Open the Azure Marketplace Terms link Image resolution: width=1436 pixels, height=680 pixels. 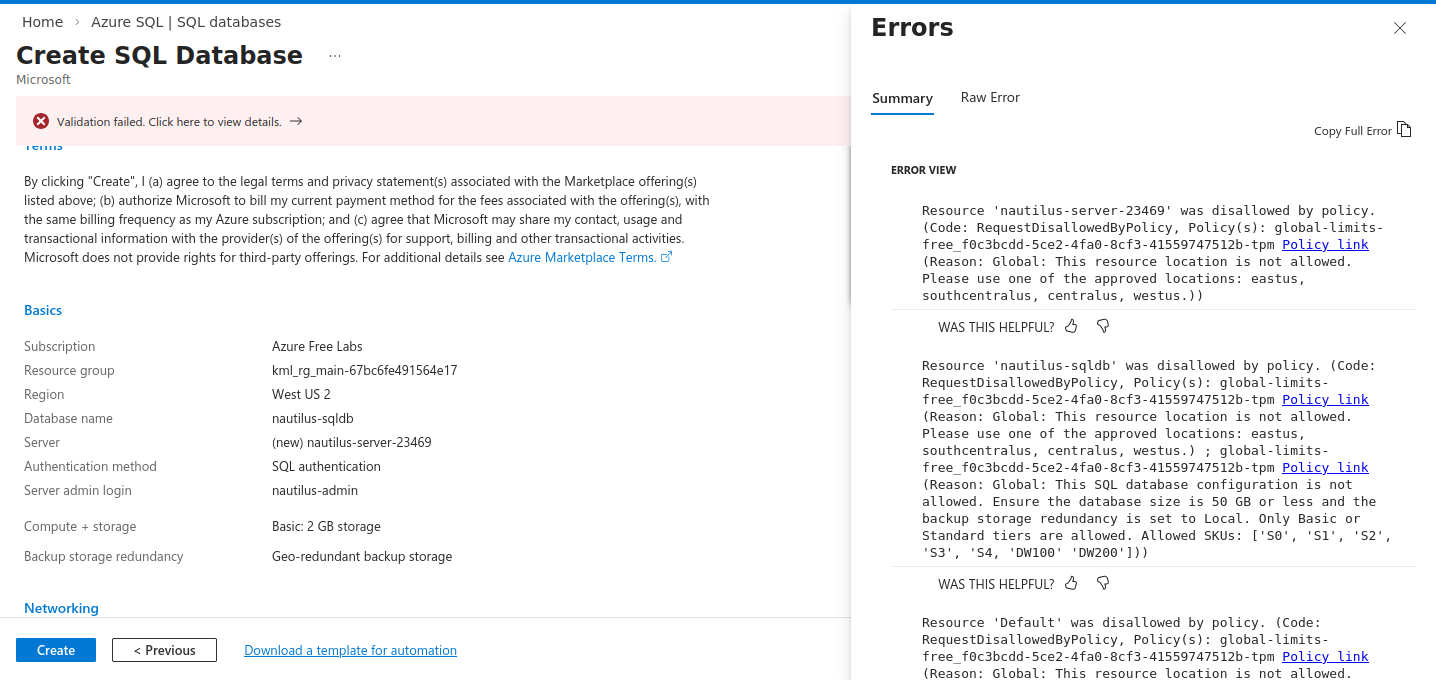(x=582, y=257)
